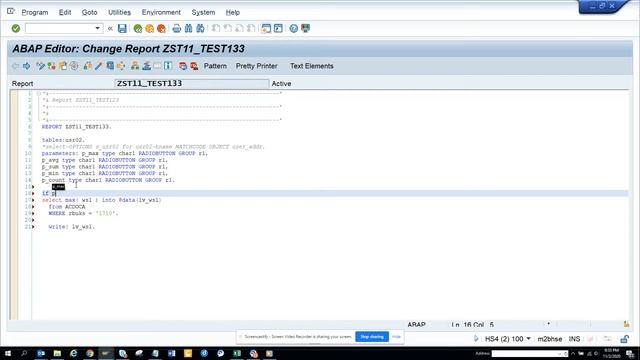Click the INS insert mode indicator
The height and width of the screenshot is (360, 640).
click(574, 339)
